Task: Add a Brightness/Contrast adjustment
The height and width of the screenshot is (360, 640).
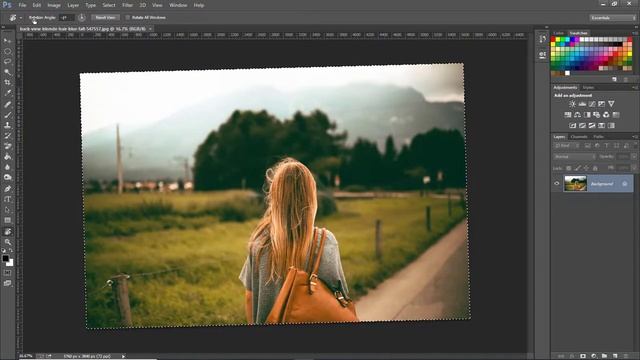Action: pyautogui.click(x=572, y=104)
